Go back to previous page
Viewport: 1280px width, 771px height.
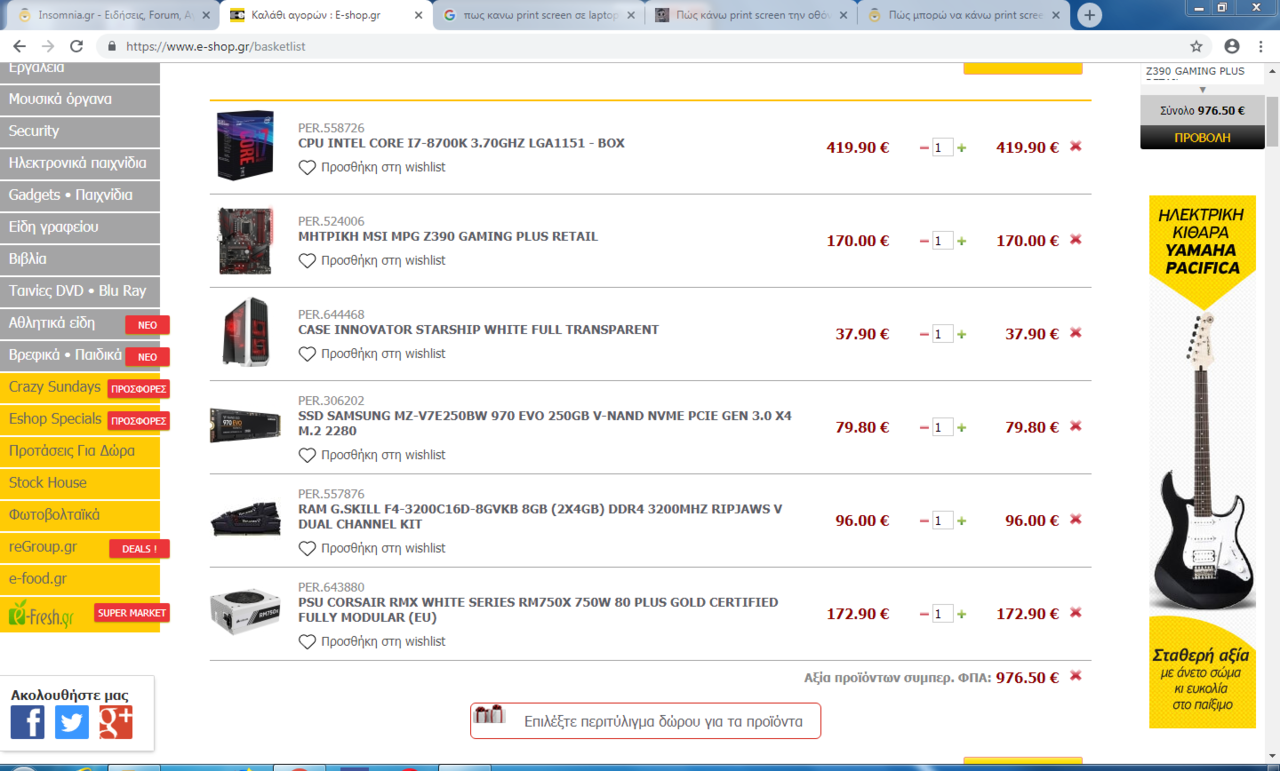19,46
